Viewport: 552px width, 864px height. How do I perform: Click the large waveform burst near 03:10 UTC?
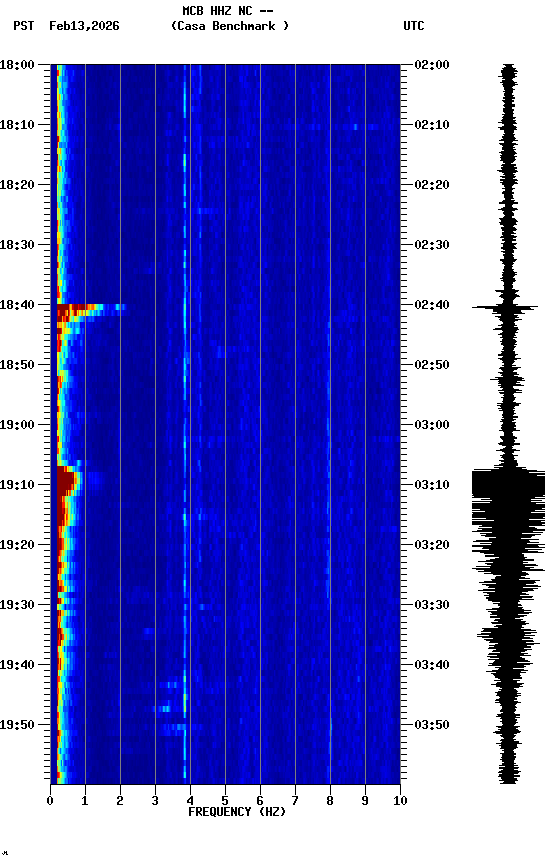coord(508,485)
